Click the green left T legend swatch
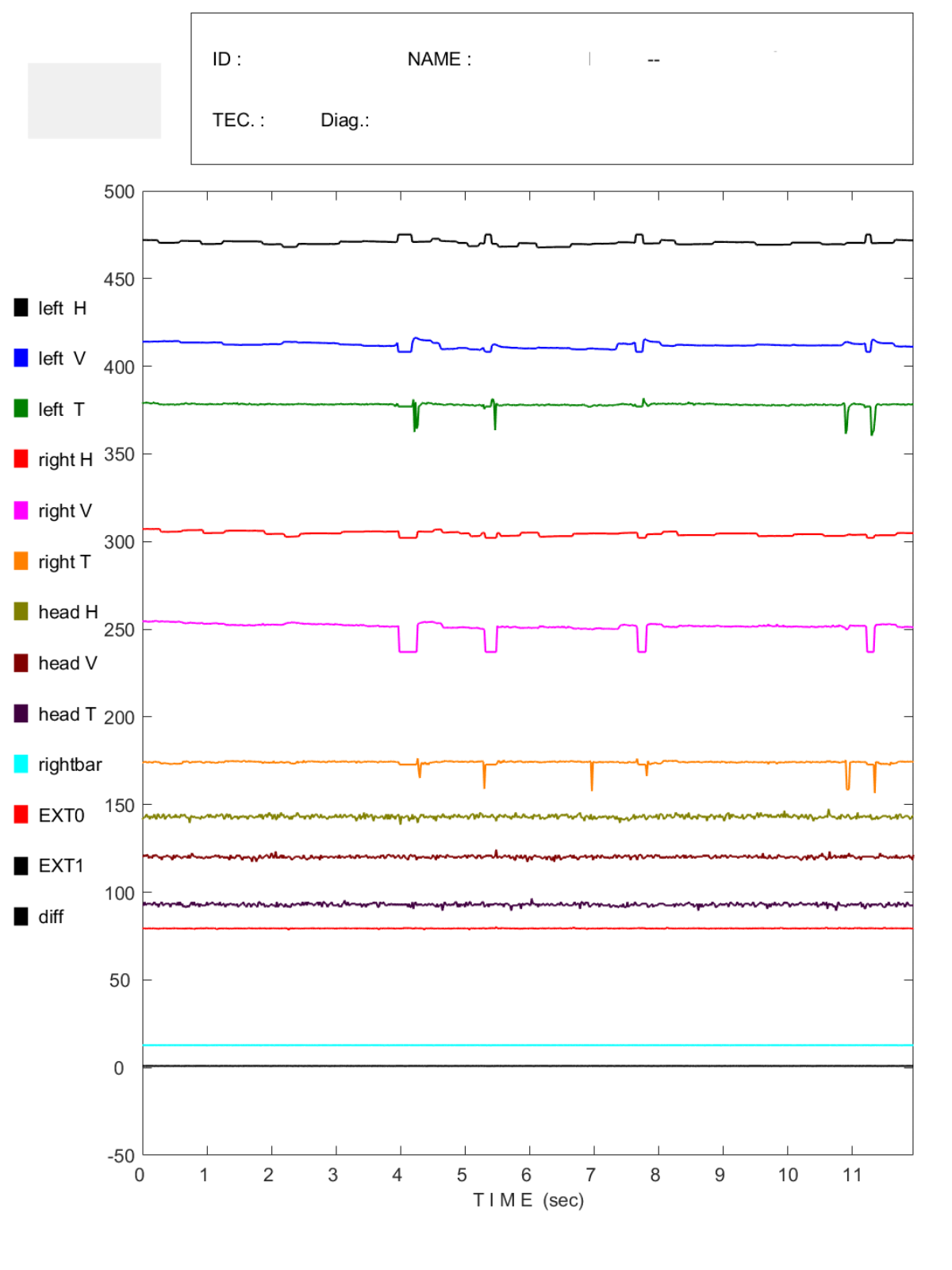The height and width of the screenshot is (1270, 952). [x=21, y=409]
